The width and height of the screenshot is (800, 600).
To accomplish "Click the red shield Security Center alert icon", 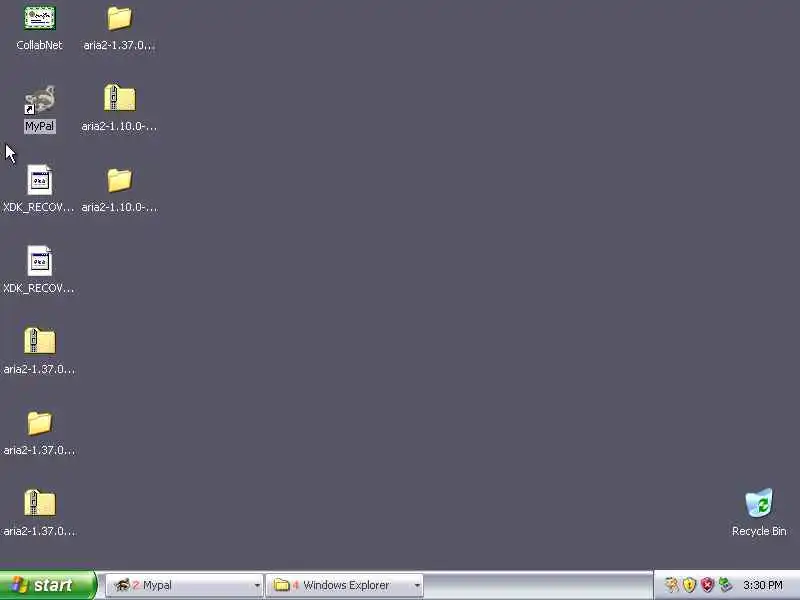I will coord(707,585).
